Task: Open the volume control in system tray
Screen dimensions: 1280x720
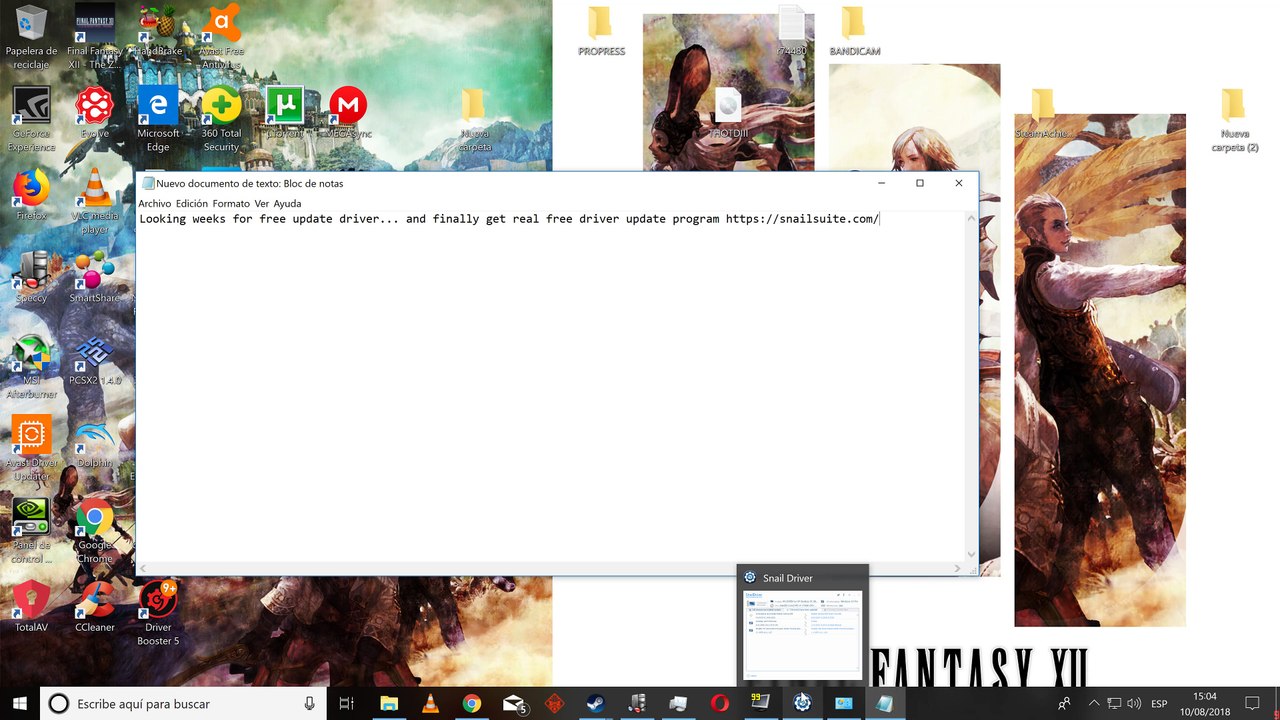Action: pyautogui.click(x=1133, y=703)
